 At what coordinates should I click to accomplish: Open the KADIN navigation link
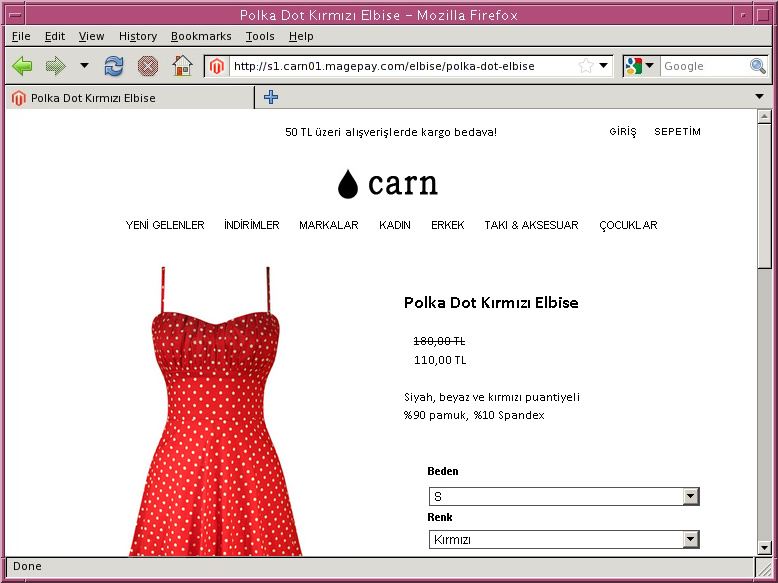pos(395,225)
